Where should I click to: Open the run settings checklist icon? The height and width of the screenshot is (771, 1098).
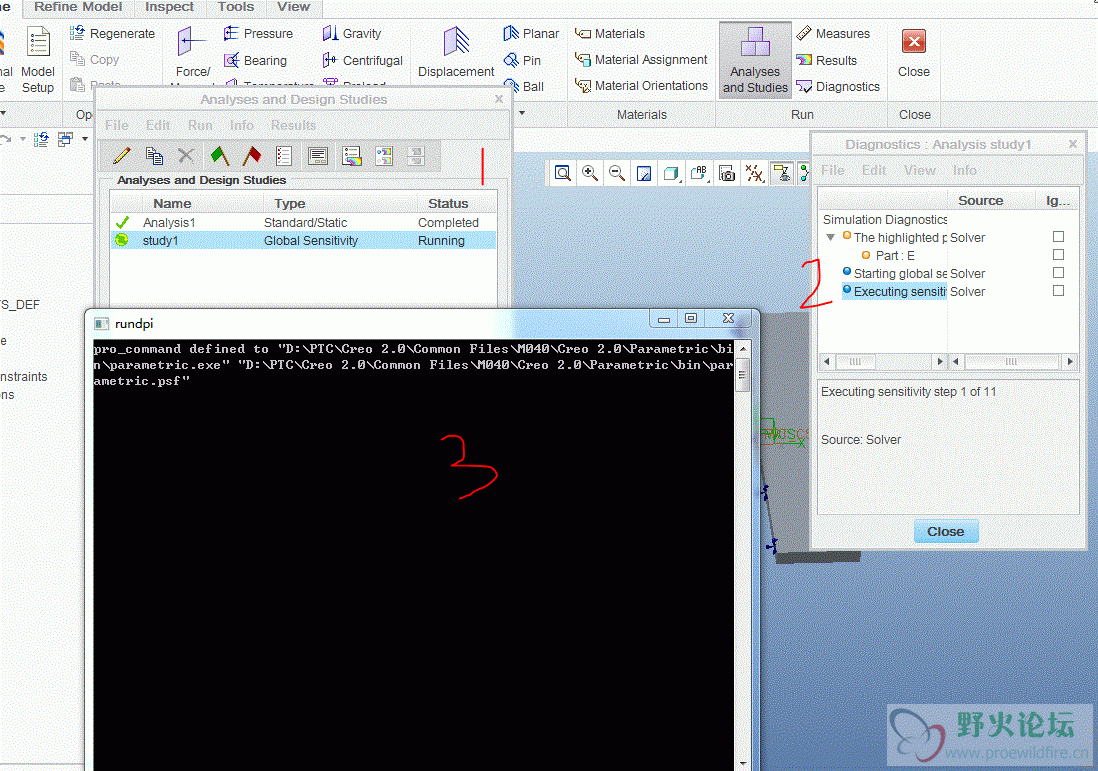tap(284, 155)
